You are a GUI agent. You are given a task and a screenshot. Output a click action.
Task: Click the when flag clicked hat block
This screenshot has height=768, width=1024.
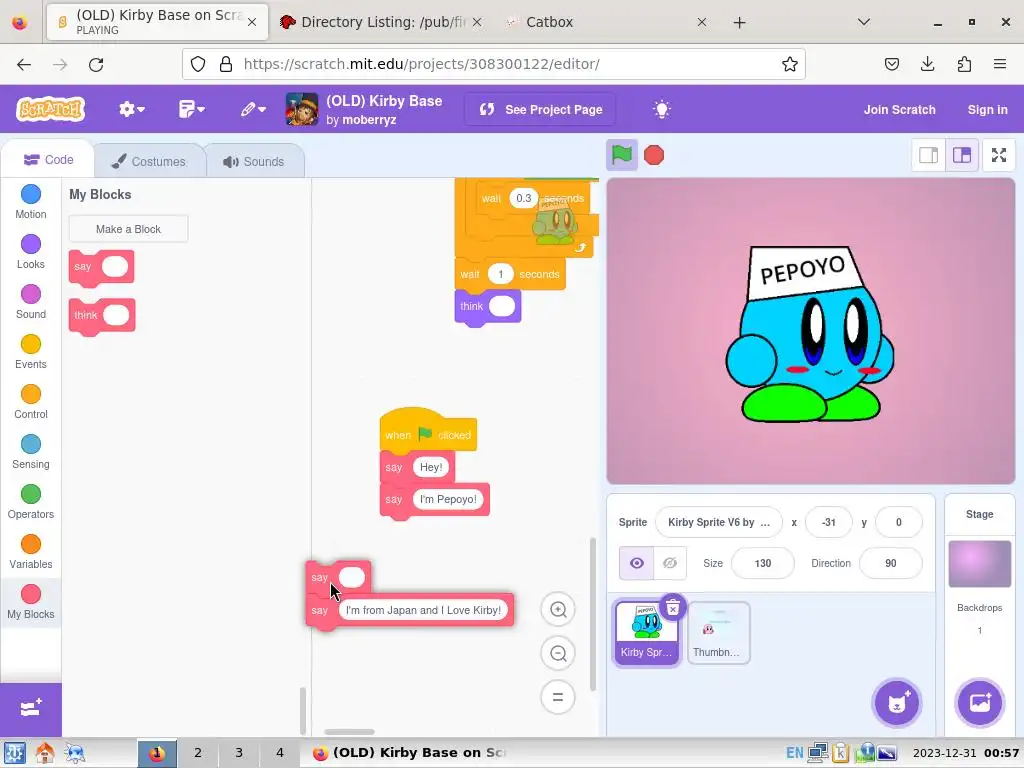tap(428, 431)
